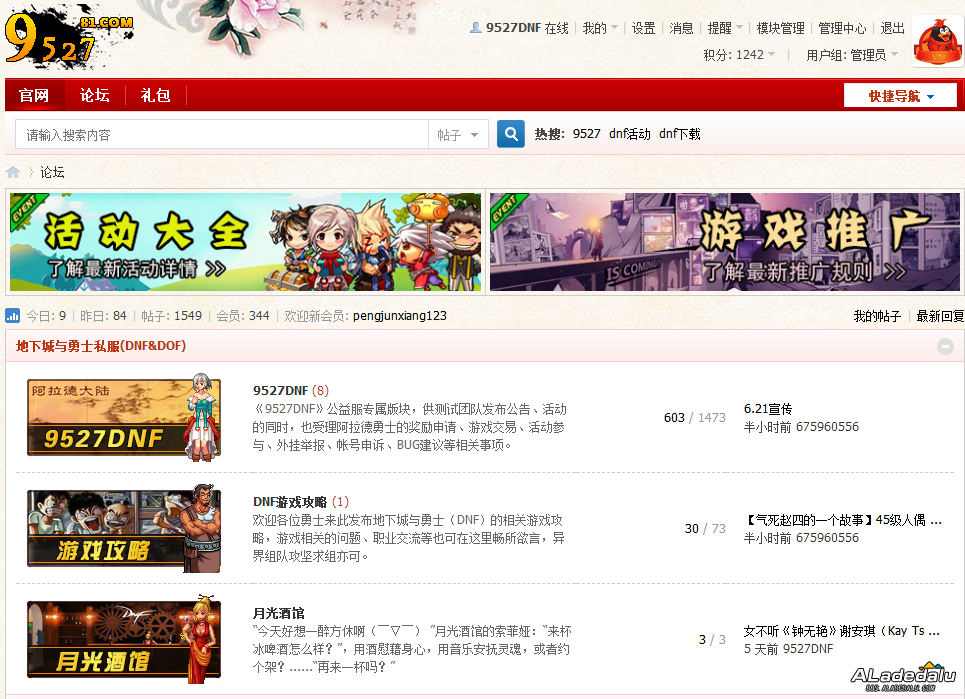Select the 官网 navigation tab
The image size is (965, 699).
[34, 96]
